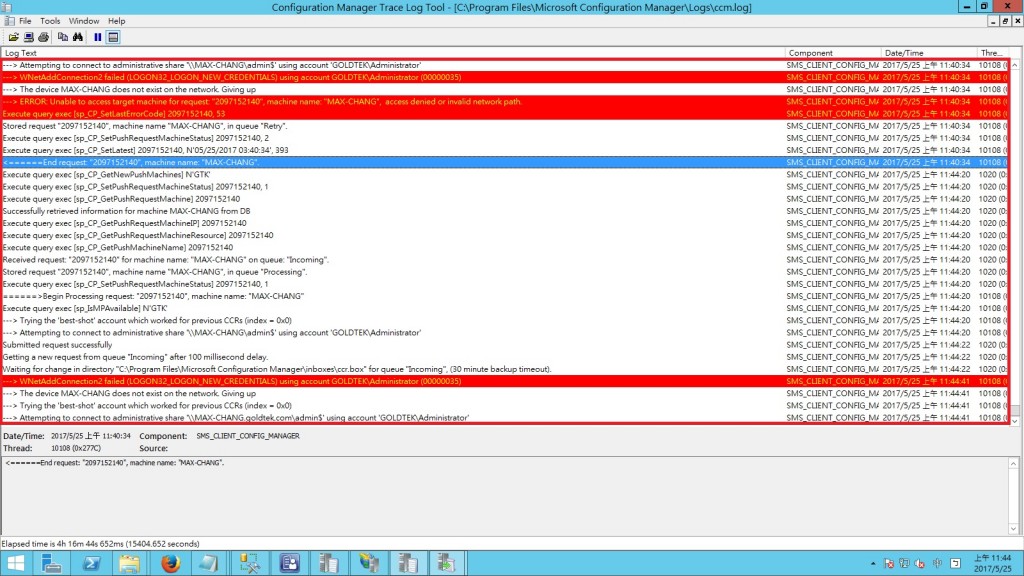Click the flag notification tray icon

(x=889, y=563)
